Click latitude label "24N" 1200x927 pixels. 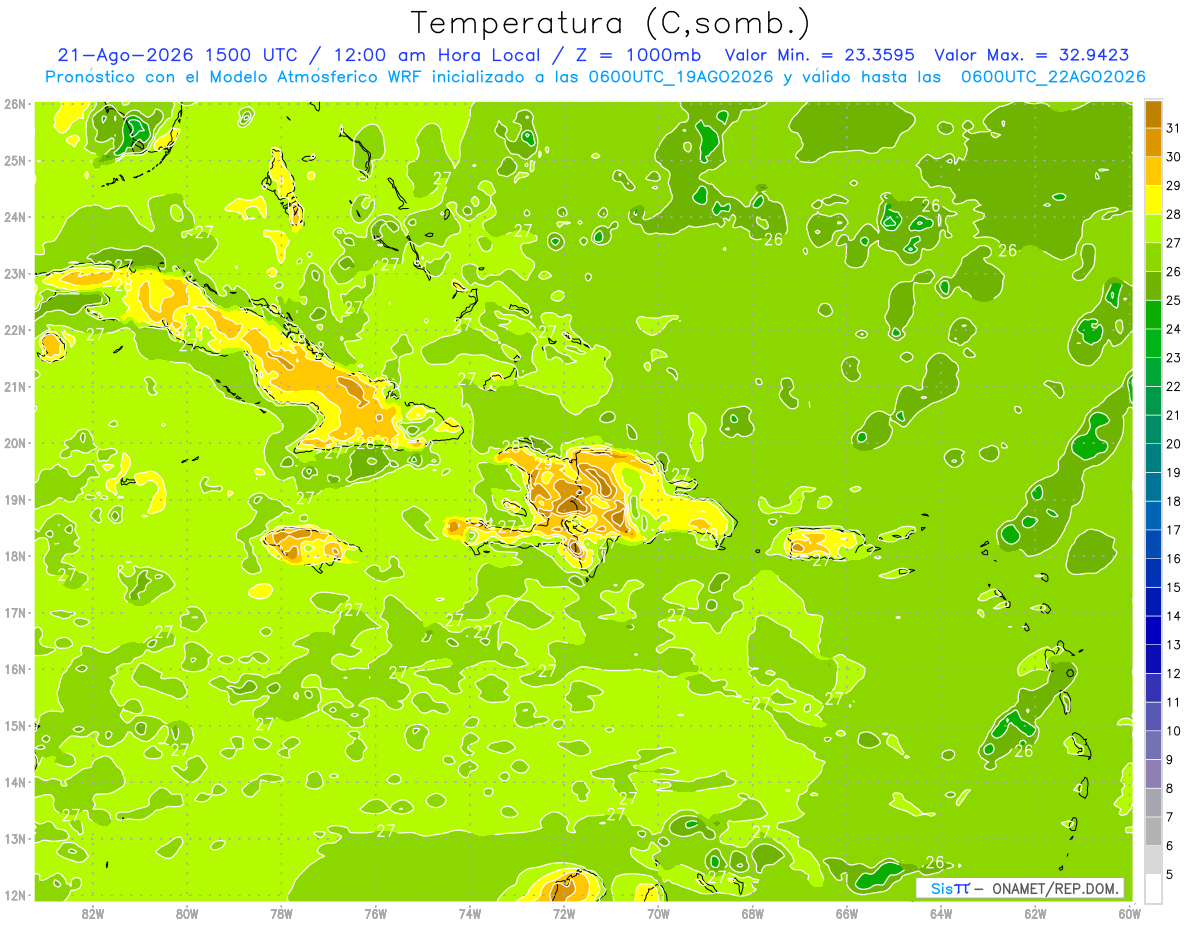tap(15, 217)
